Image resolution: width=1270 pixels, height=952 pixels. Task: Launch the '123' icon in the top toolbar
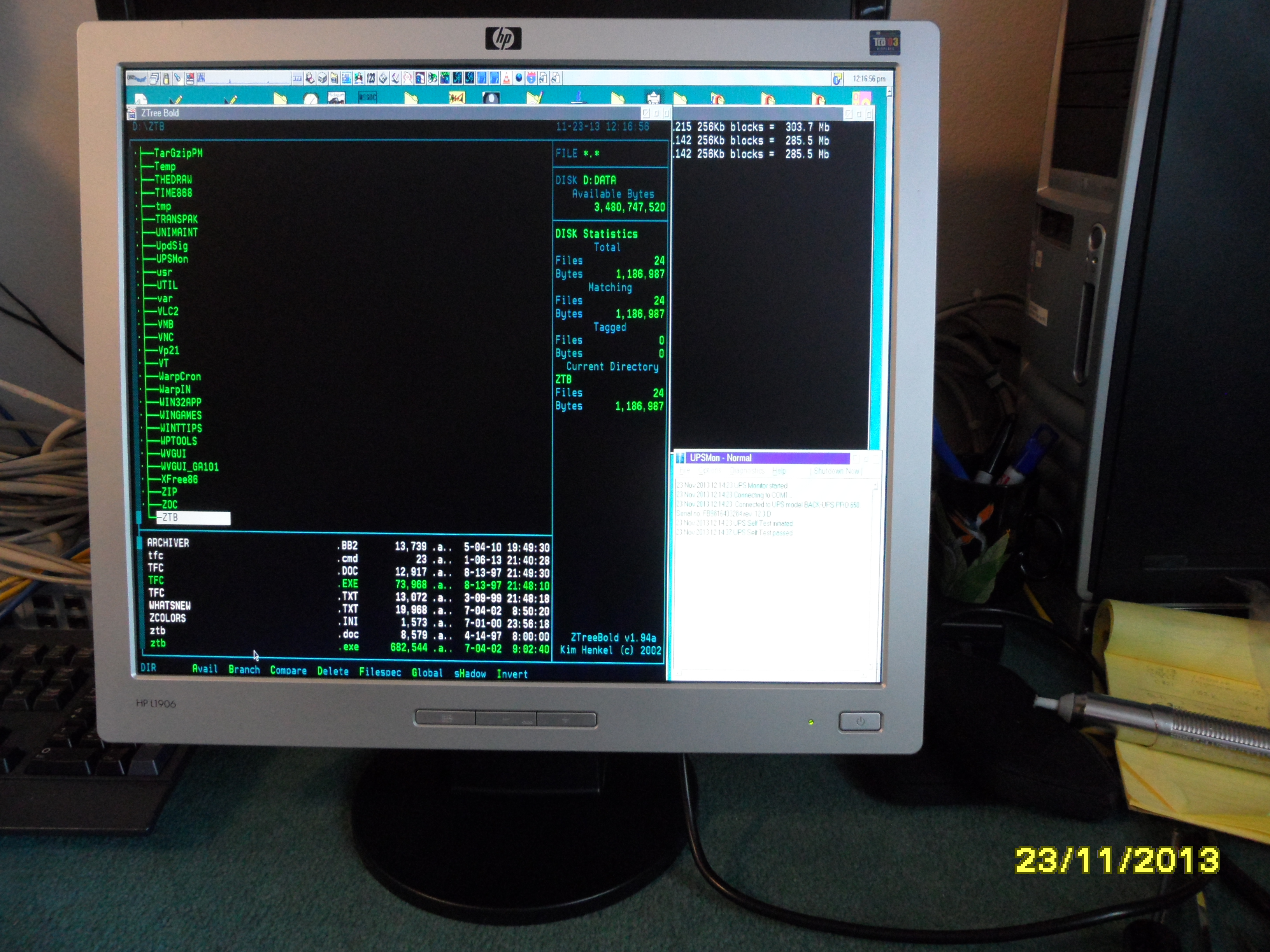coord(371,79)
